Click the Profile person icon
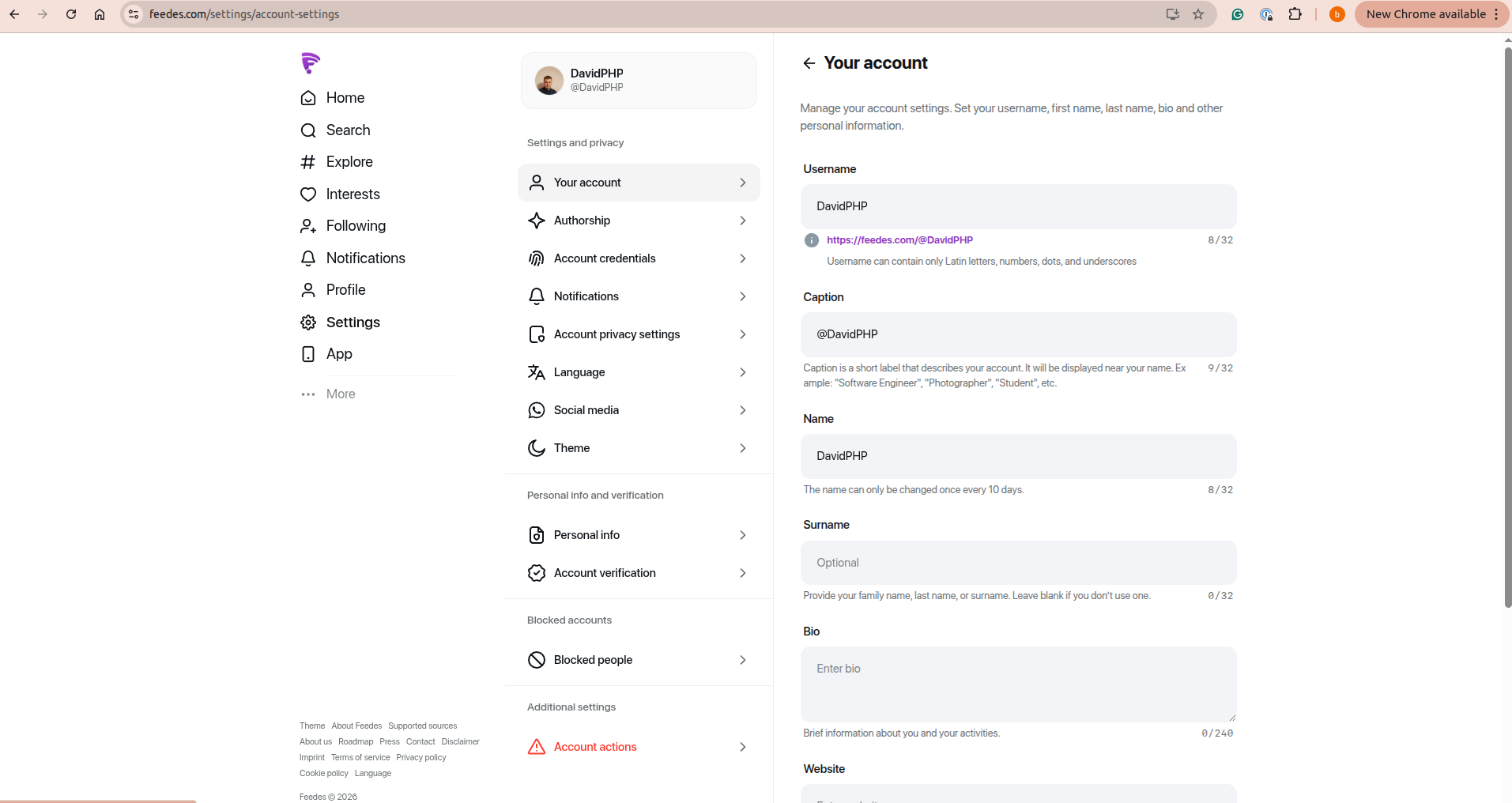The height and width of the screenshot is (803, 1512). (308, 290)
